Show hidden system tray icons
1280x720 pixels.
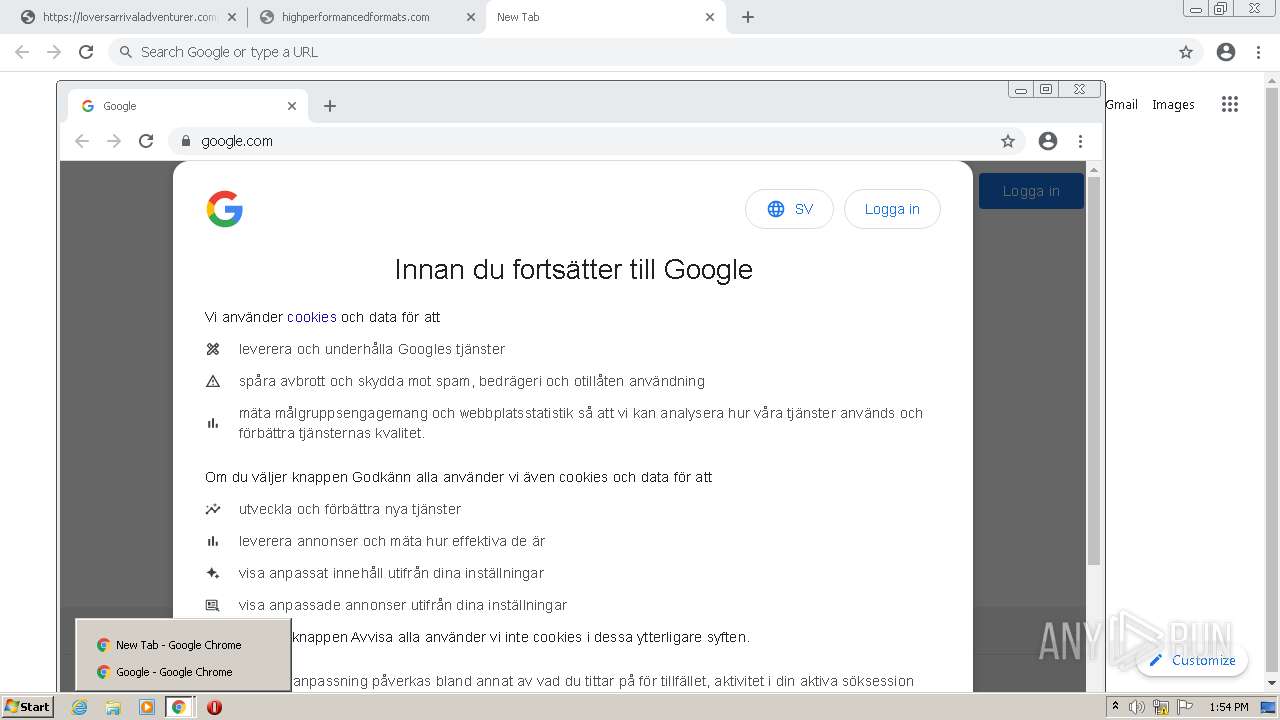coord(1115,707)
